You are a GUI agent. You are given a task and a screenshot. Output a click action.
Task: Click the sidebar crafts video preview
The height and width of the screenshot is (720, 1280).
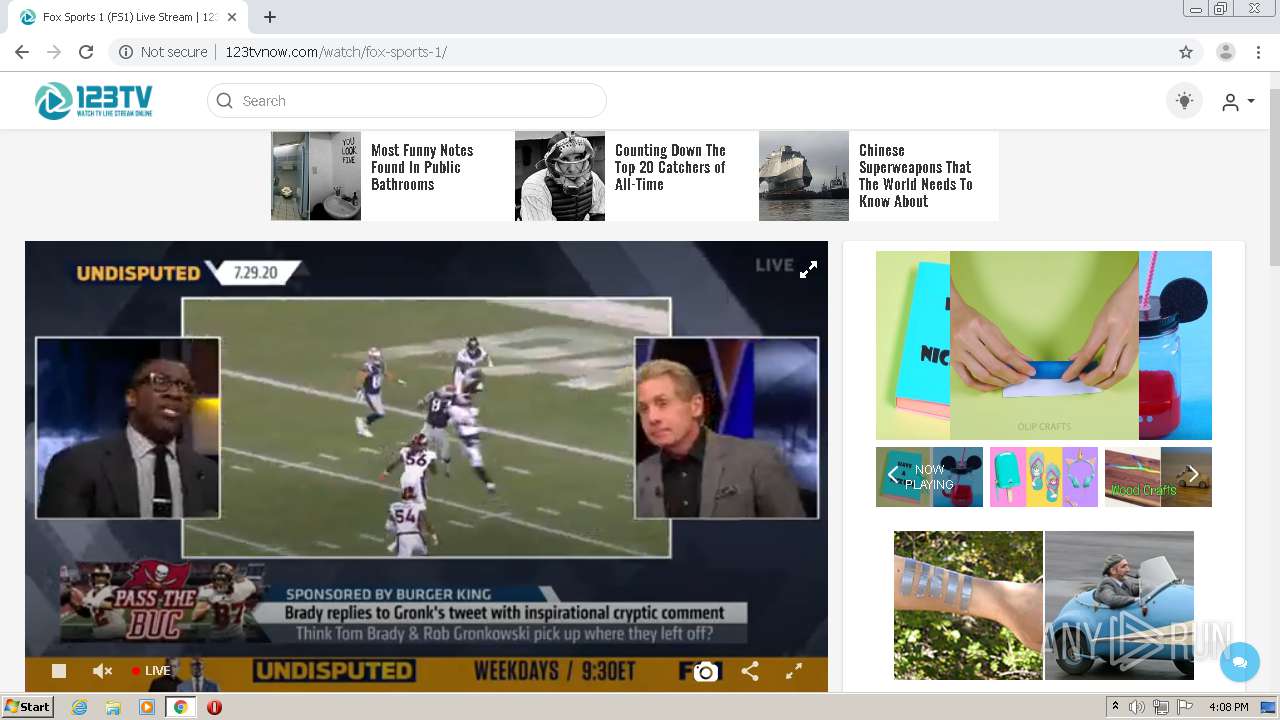[x=1044, y=345]
